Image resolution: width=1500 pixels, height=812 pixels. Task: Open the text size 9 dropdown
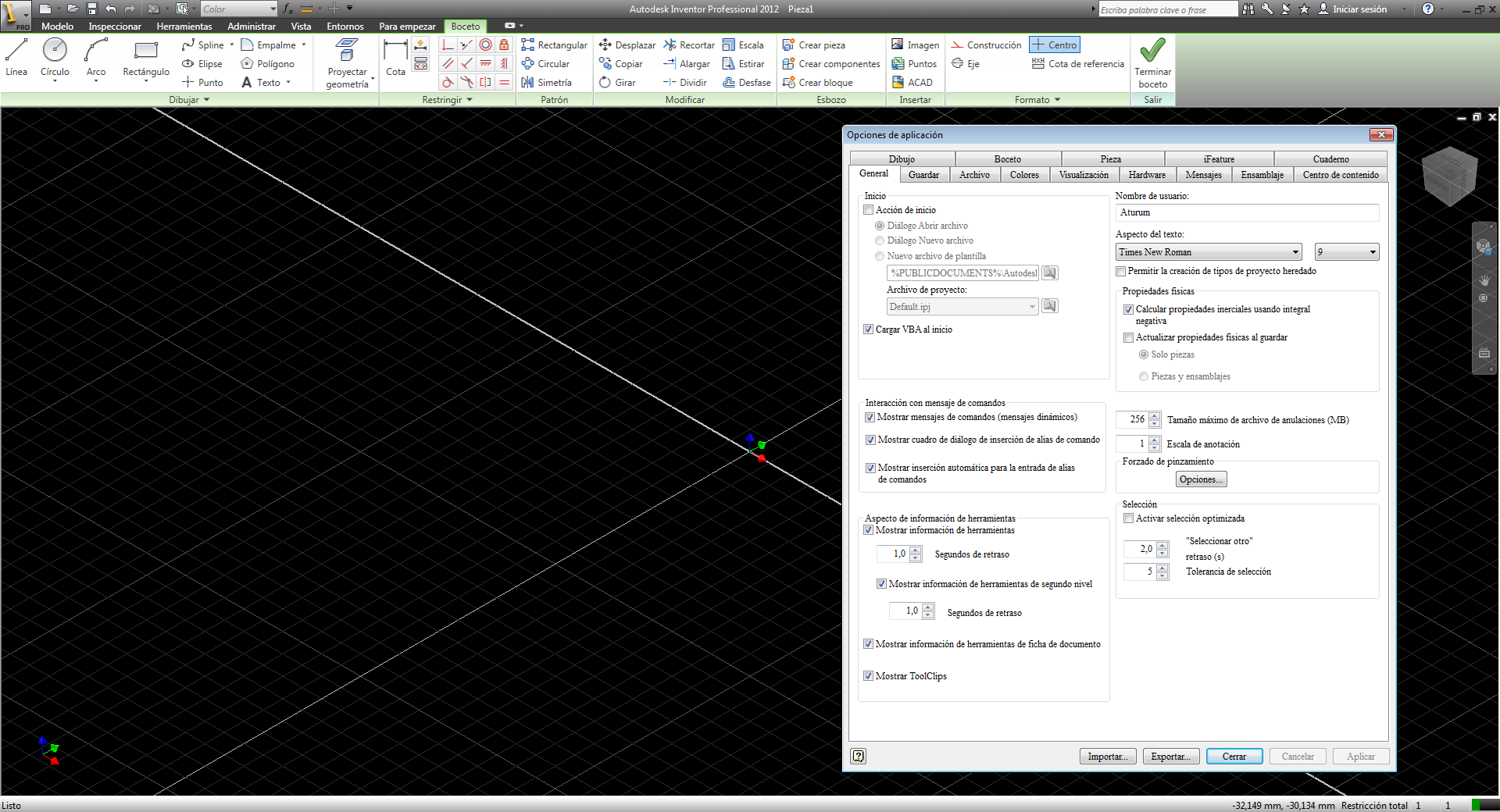pos(1347,252)
